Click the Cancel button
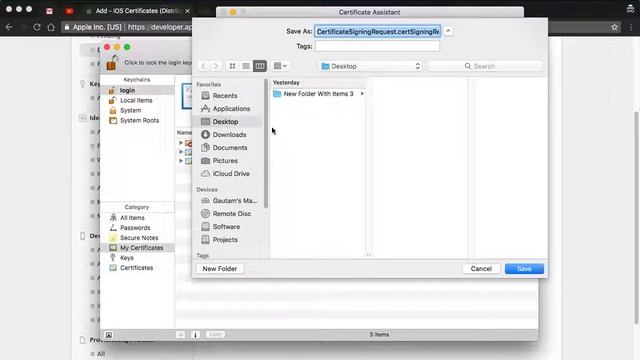This screenshot has width=640, height=360. (x=481, y=269)
